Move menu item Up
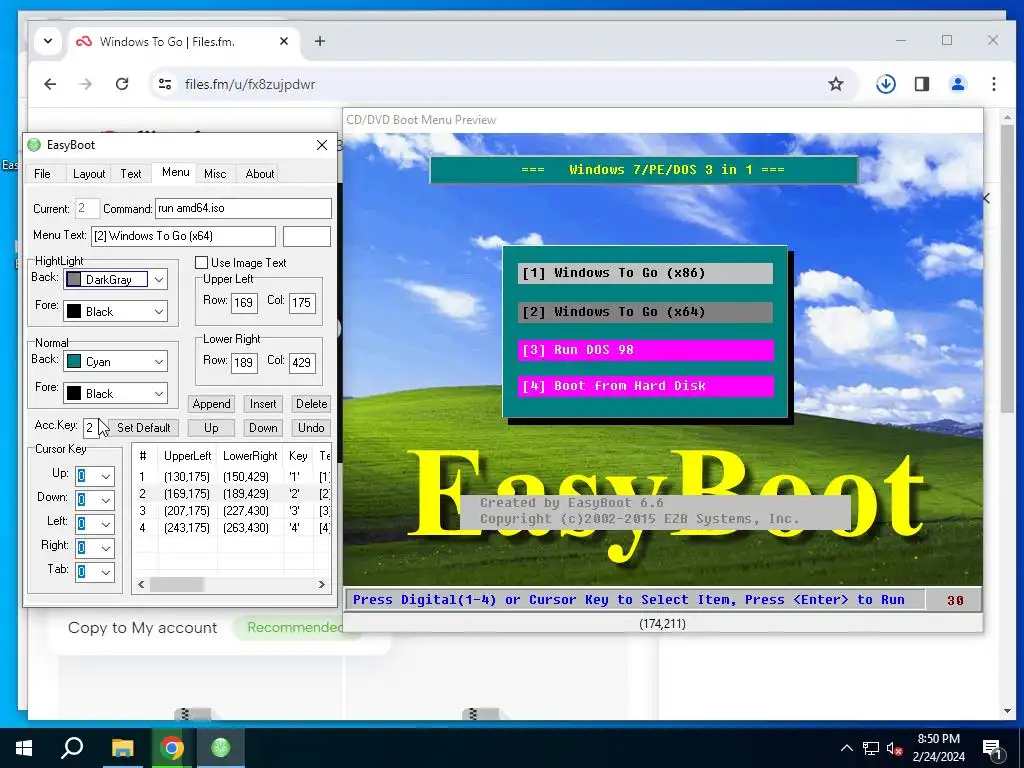The width and height of the screenshot is (1024, 768). 211,428
